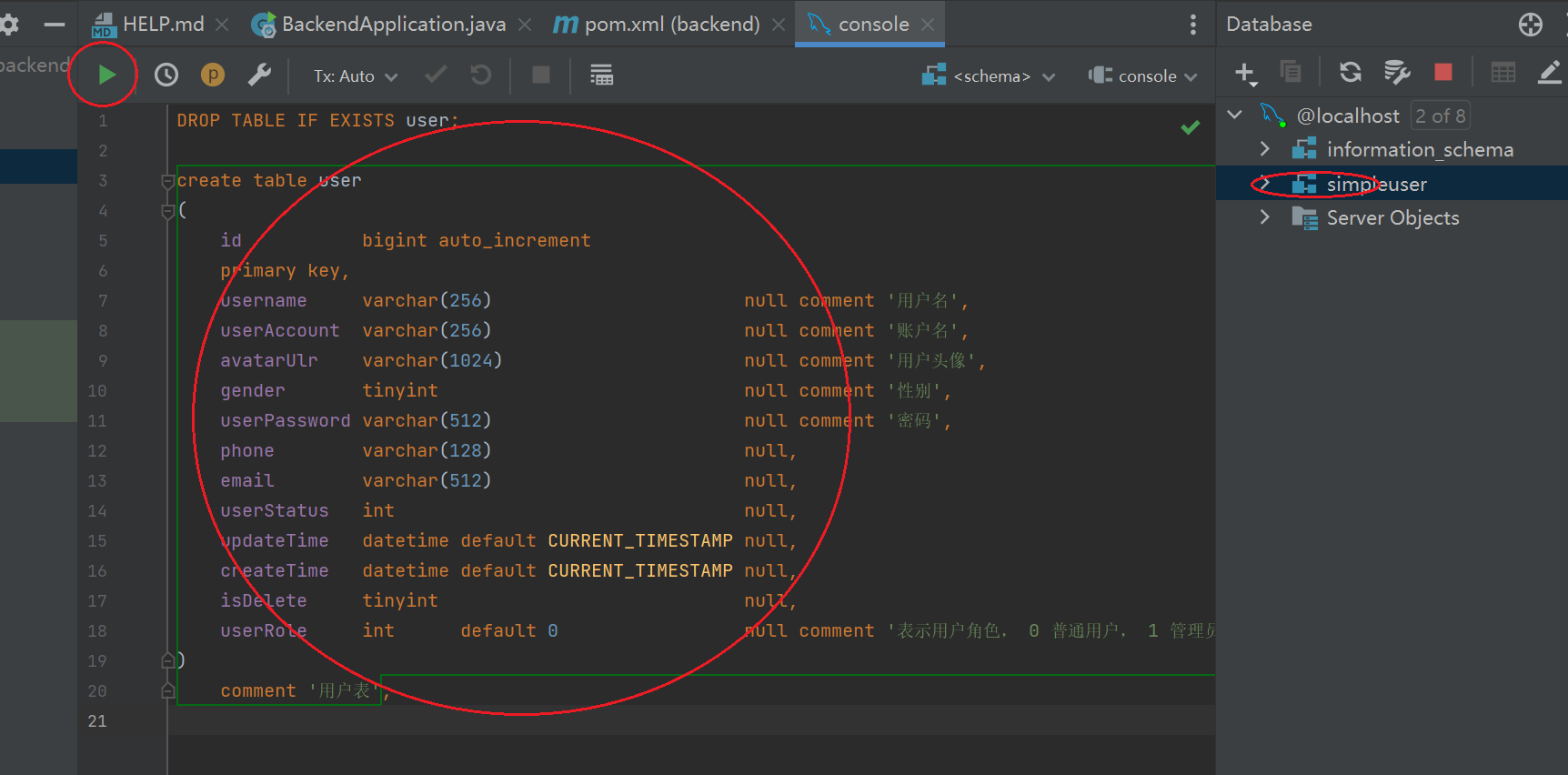This screenshot has height=775, width=1568.
Task: Click 'default 0' on the userRole line
Action: [x=509, y=630]
